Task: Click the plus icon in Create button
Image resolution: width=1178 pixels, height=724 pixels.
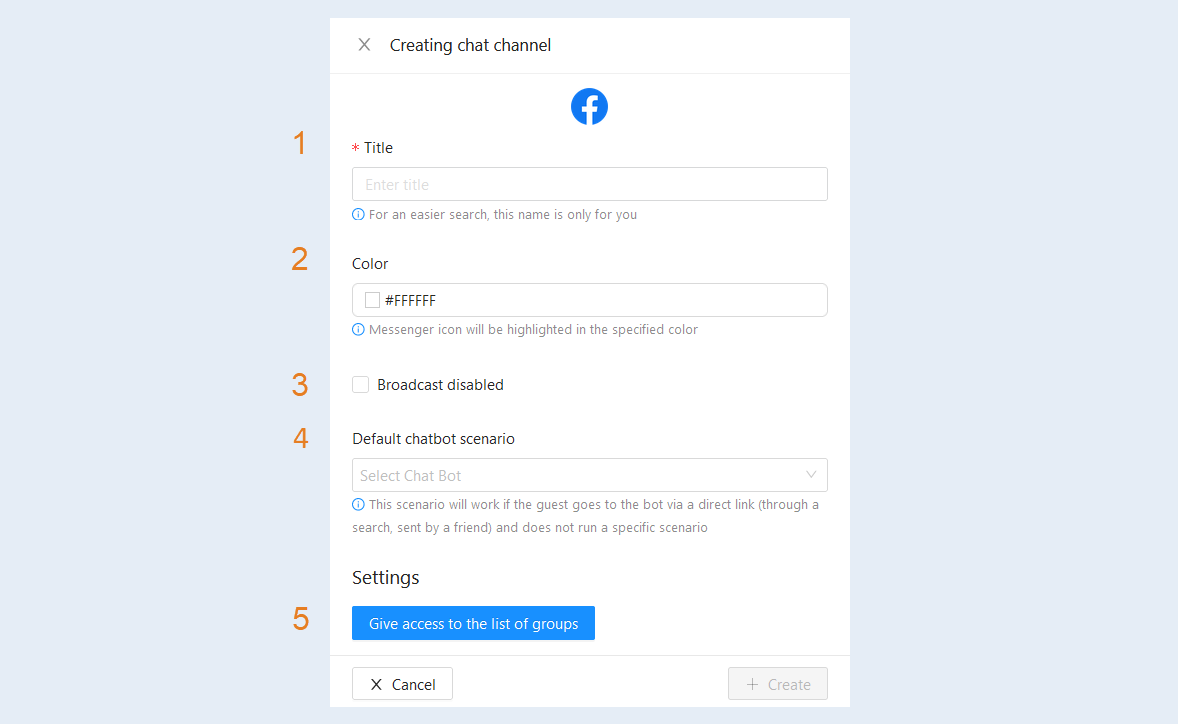Action: coord(752,684)
